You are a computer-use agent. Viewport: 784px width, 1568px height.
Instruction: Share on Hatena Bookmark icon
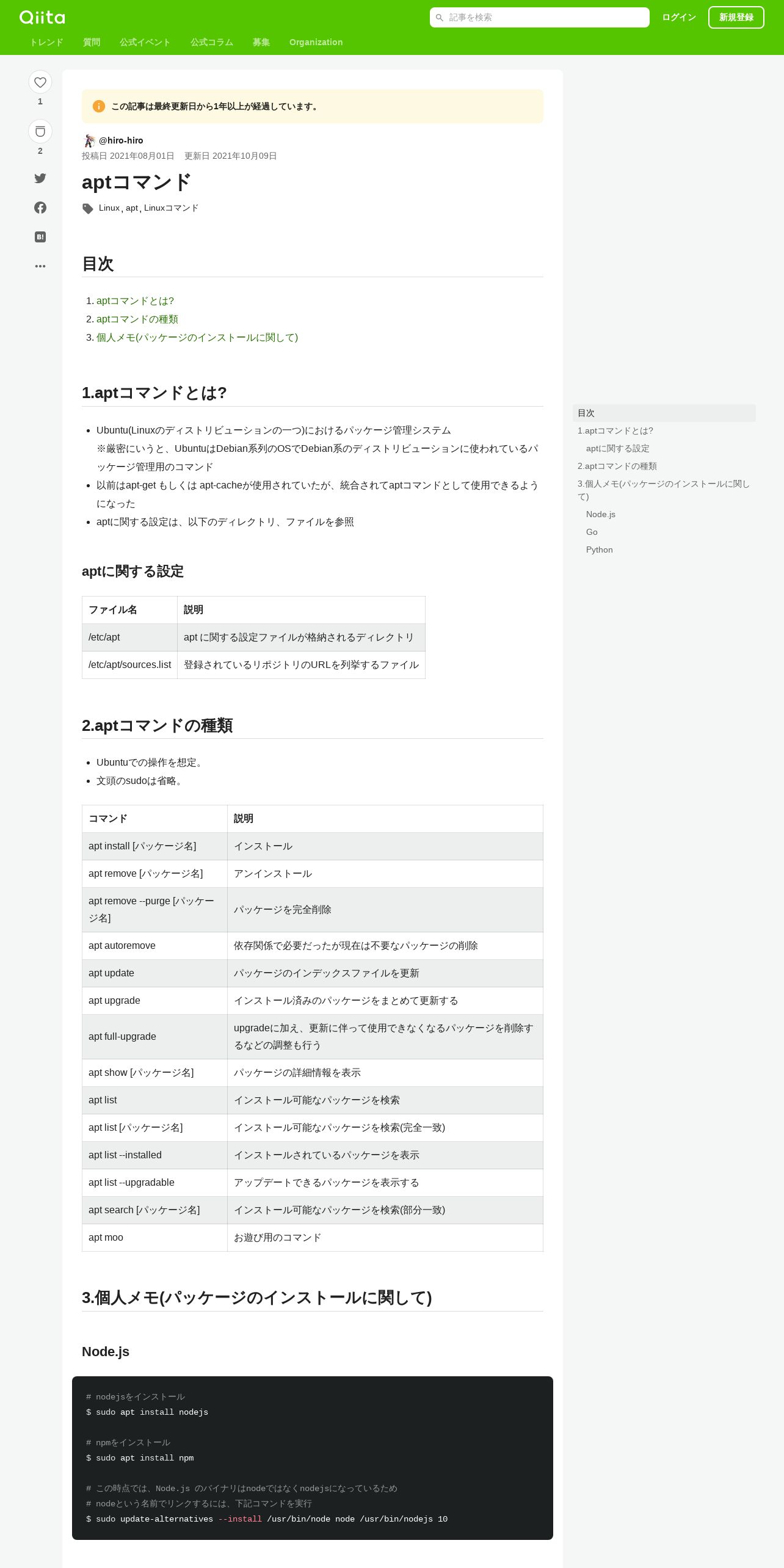click(x=40, y=237)
